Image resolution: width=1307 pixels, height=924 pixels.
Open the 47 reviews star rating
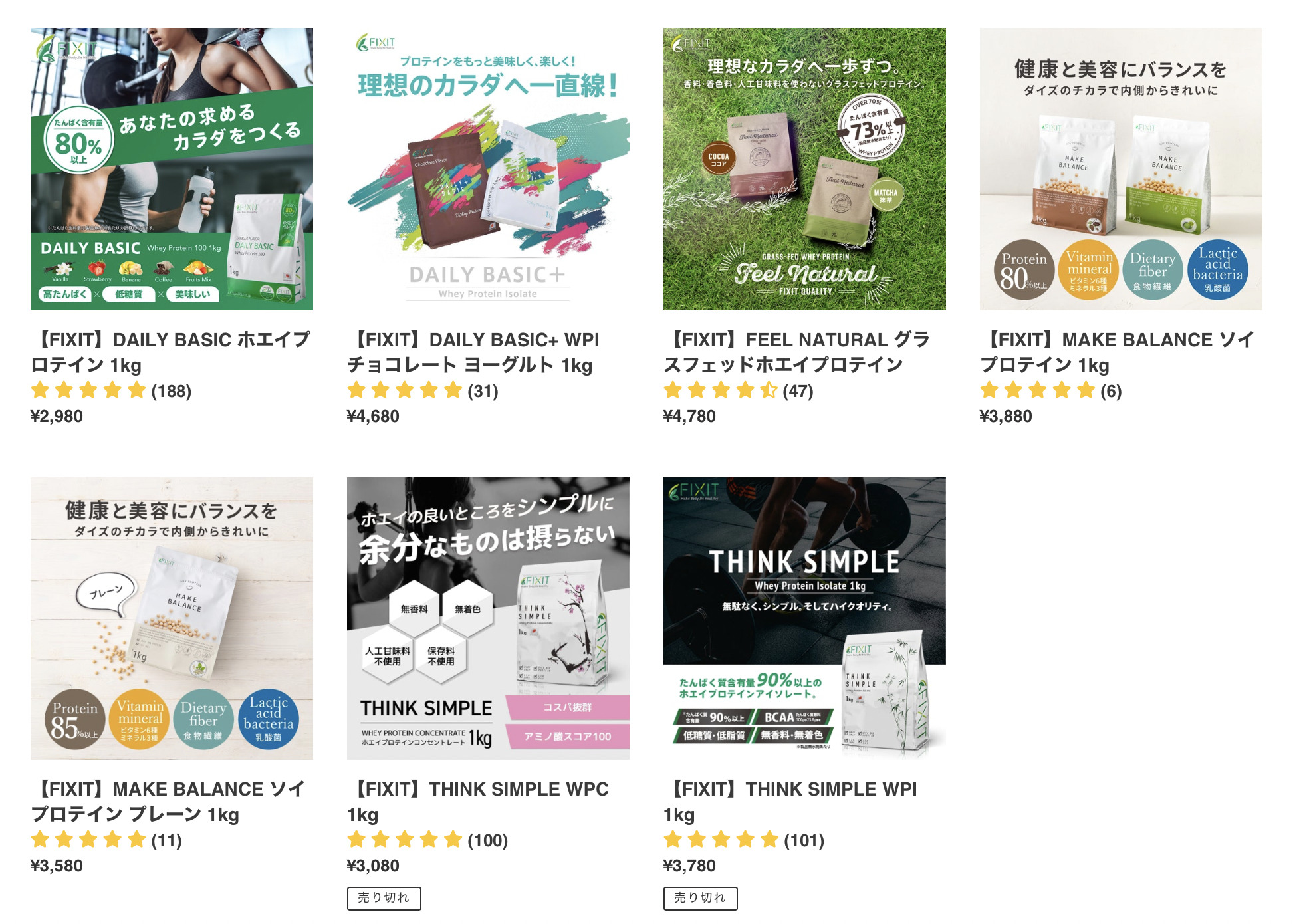[x=739, y=390]
